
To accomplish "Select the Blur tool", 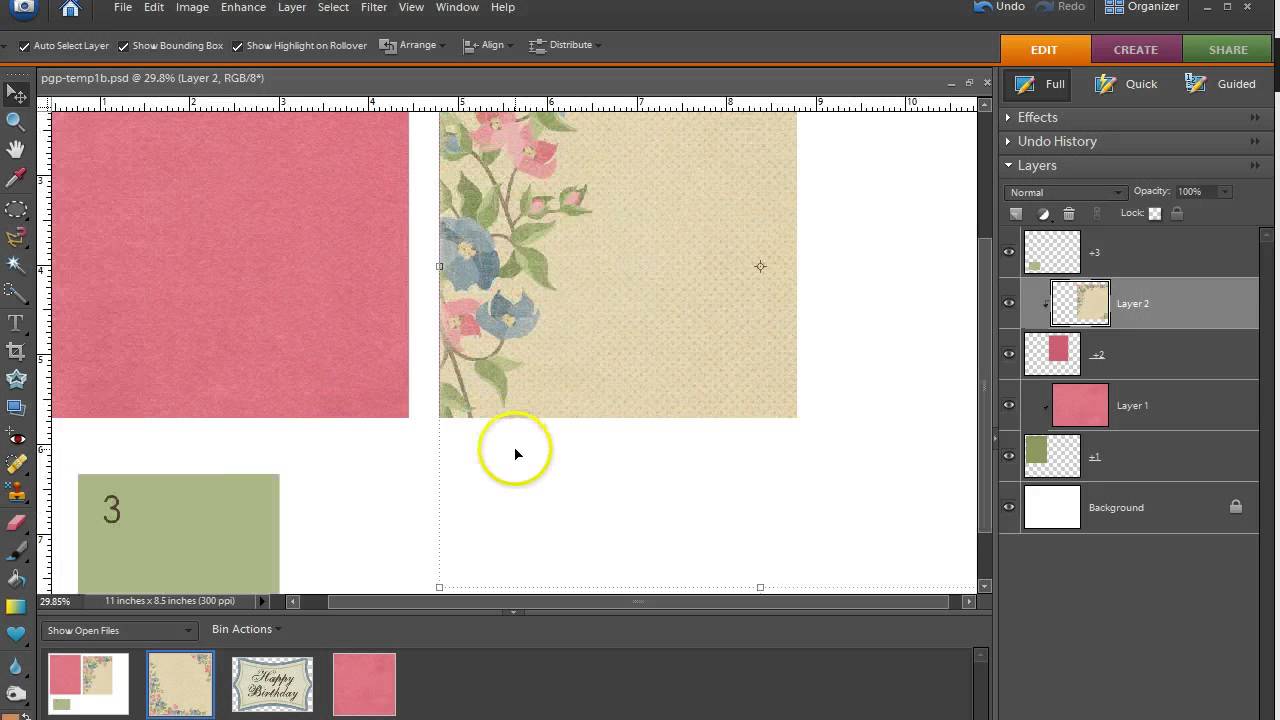I will click(16, 665).
